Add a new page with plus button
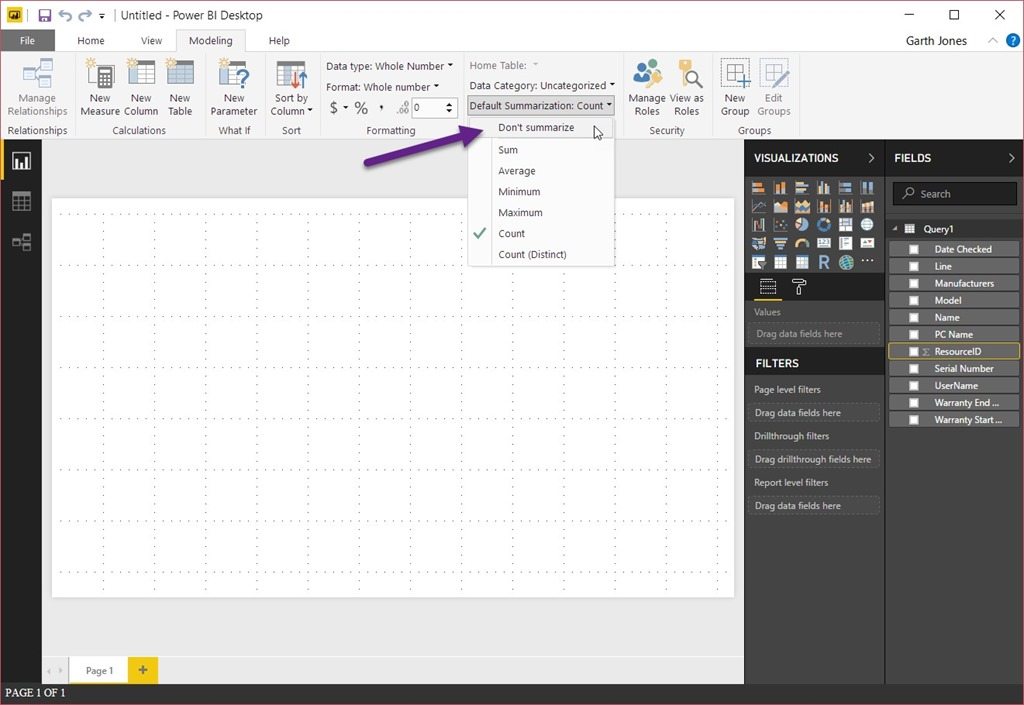The image size is (1024, 705). [x=143, y=670]
